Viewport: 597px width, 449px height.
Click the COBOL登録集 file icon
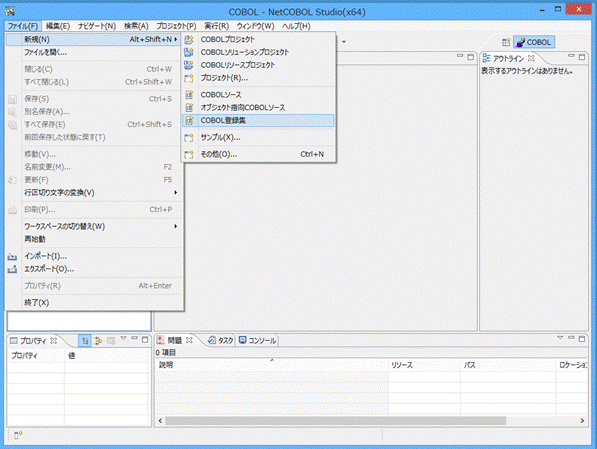tap(189, 121)
